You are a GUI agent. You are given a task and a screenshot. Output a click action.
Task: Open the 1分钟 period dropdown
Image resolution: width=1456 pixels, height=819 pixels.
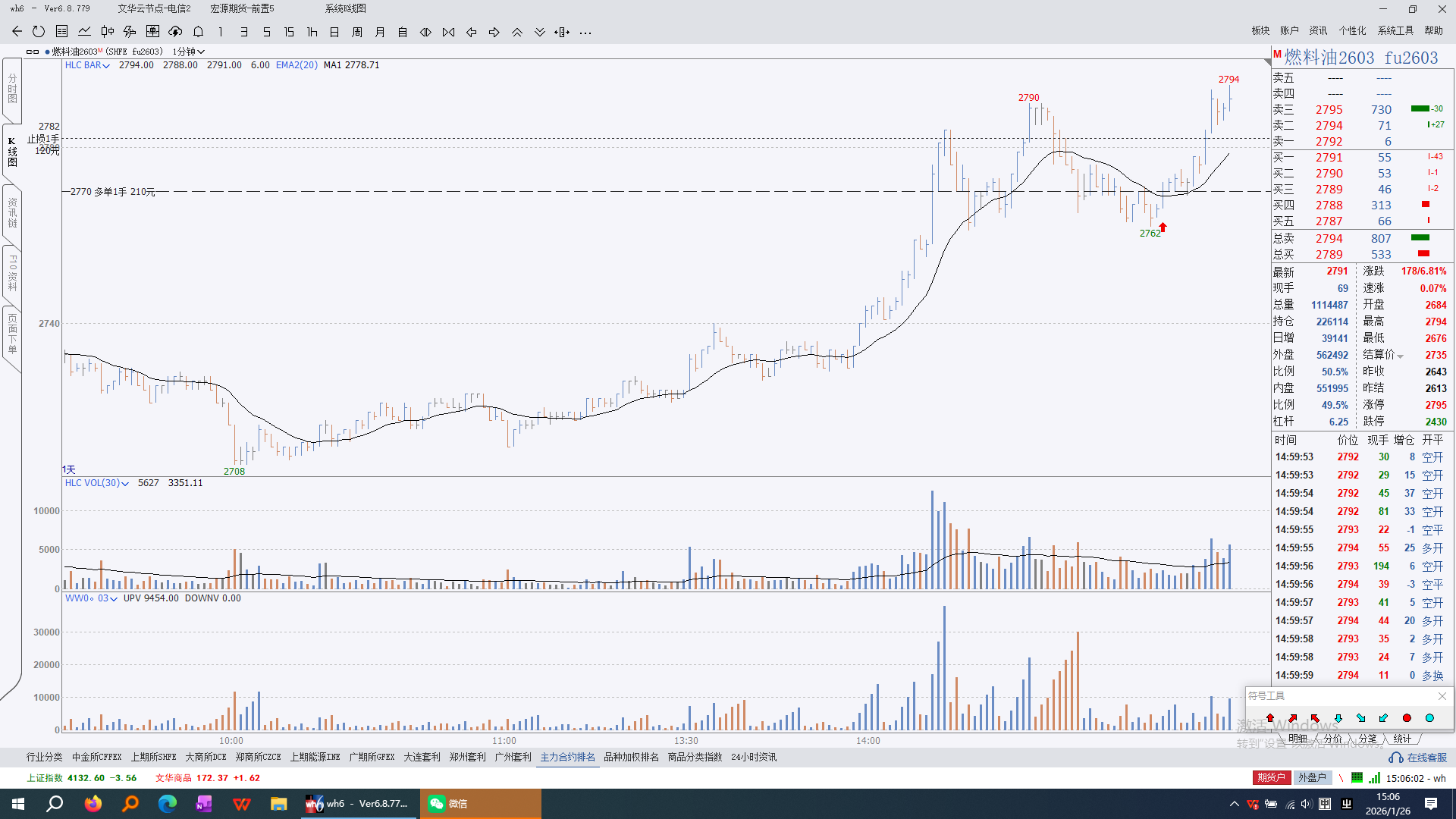click(x=189, y=52)
